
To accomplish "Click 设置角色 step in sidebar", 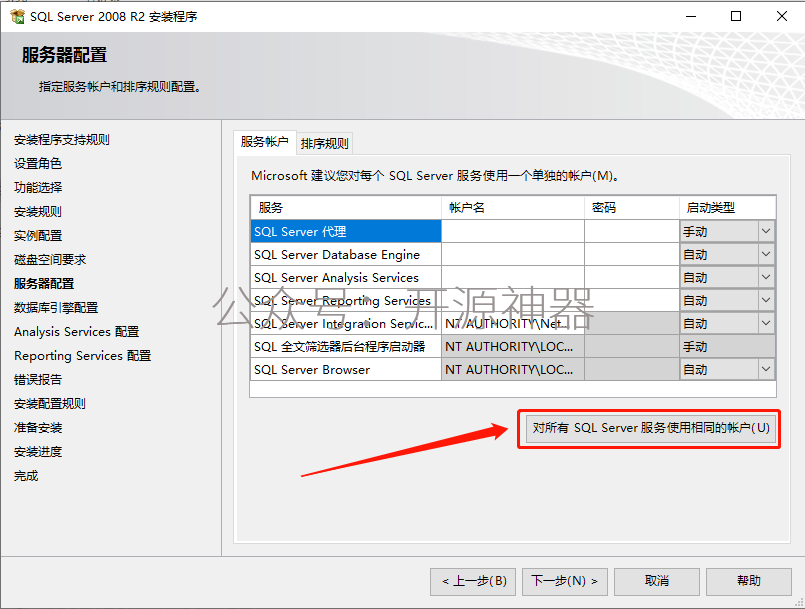I will click(38, 163).
